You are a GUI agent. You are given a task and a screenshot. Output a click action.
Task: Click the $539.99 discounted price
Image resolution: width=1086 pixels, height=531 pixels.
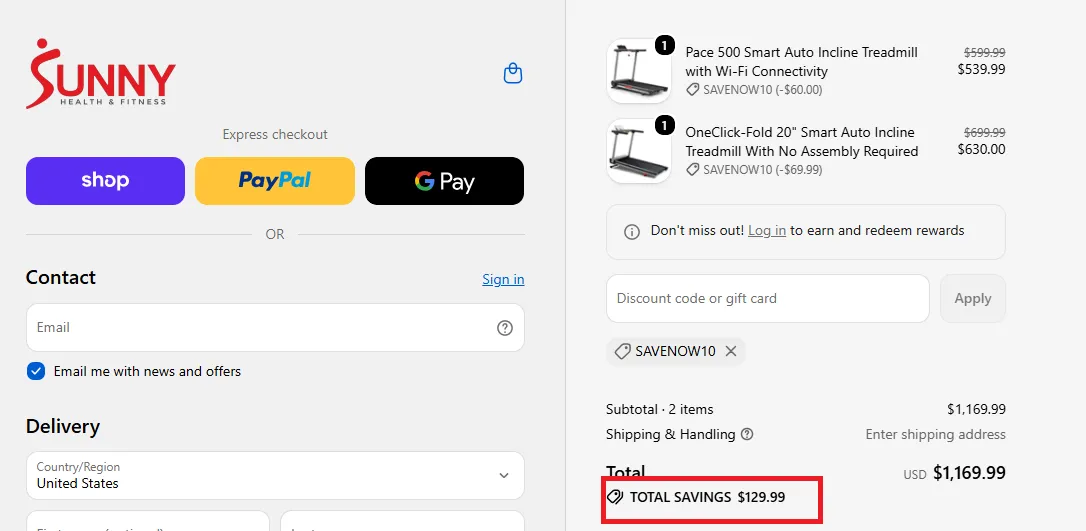981,69
